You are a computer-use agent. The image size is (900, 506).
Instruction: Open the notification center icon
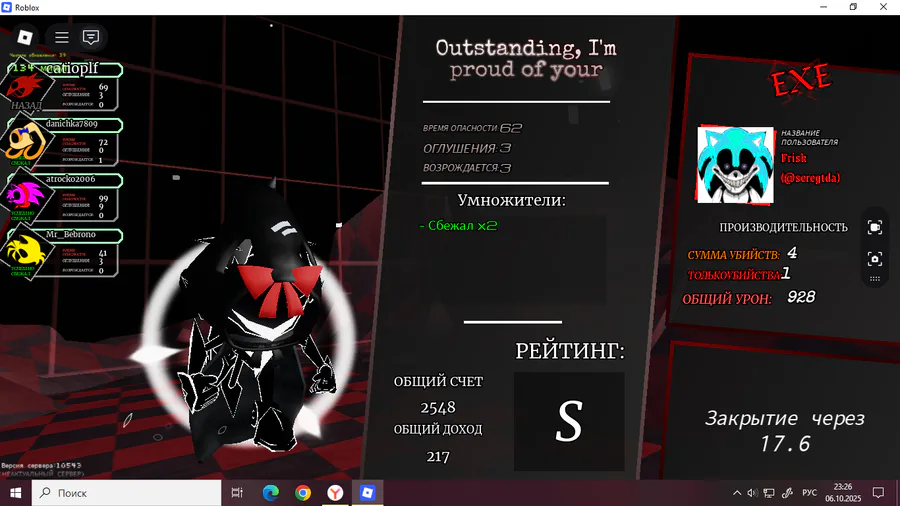pos(878,493)
